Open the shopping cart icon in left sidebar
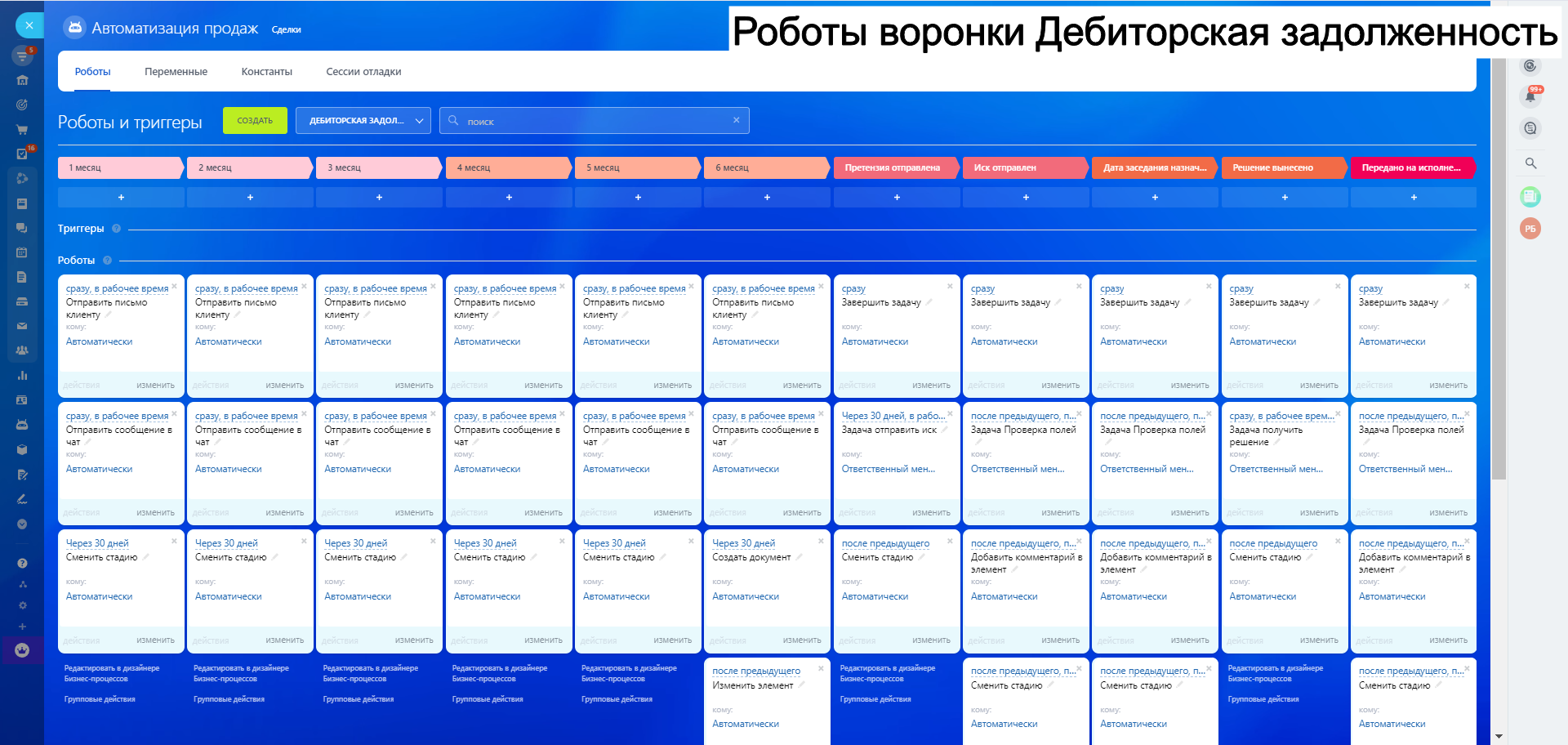Image resolution: width=1568 pixels, height=745 pixels. coord(22,129)
